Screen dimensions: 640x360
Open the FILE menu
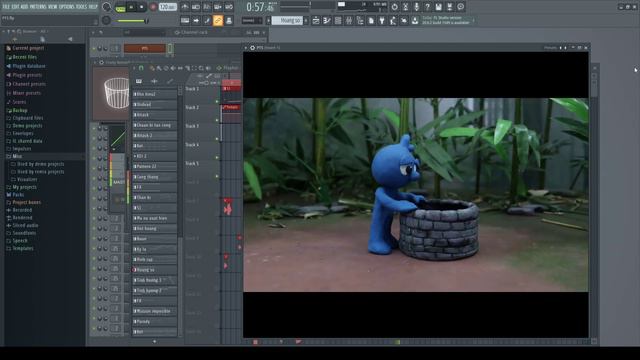[6, 7]
